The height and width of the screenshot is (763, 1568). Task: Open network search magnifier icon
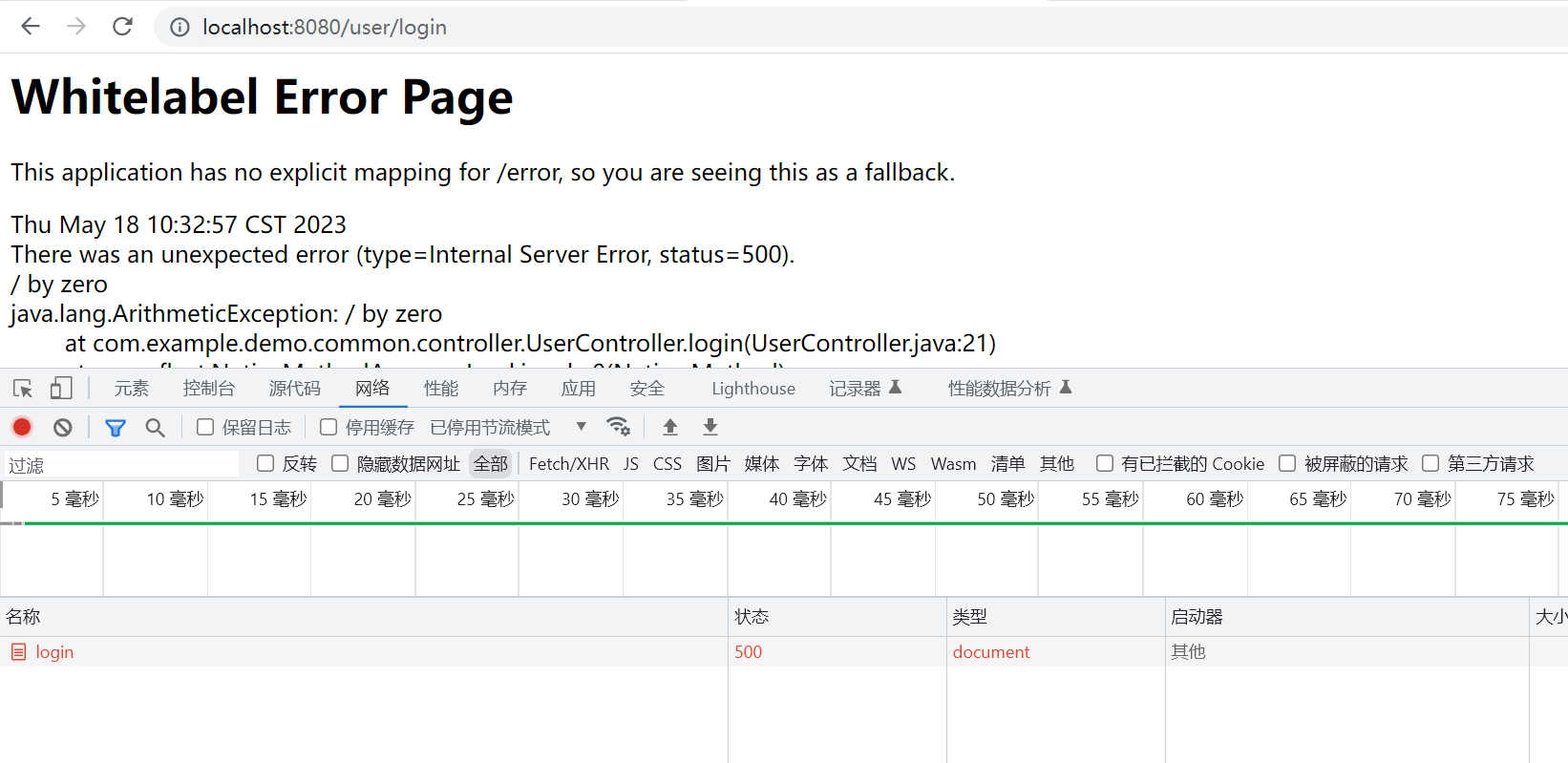pyautogui.click(x=155, y=428)
